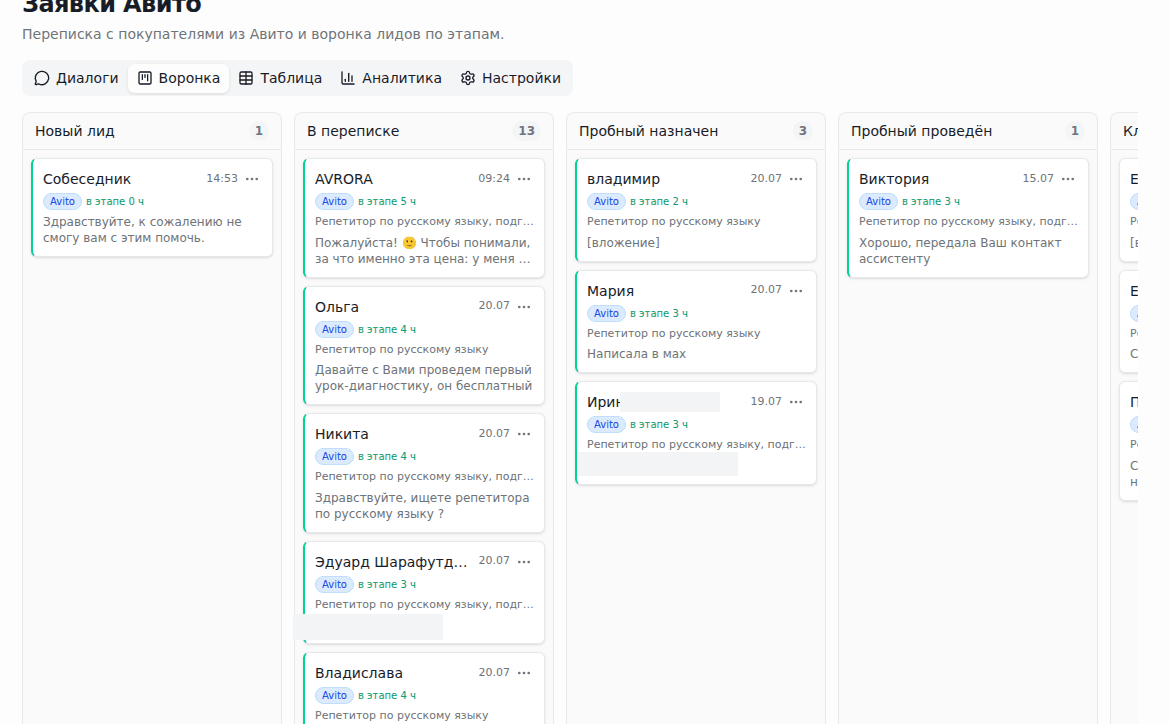This screenshot has width=1170, height=724.
Task: Open the Никита lead card name
Action: (x=342, y=434)
